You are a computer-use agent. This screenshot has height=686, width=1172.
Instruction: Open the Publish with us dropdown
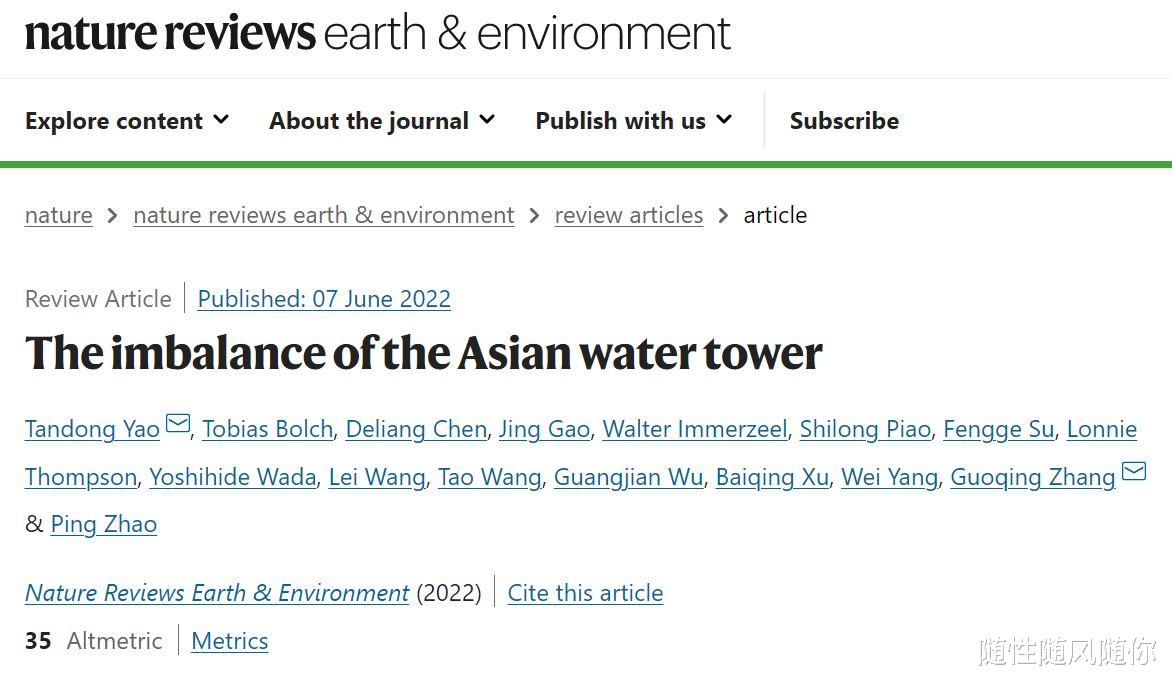(x=634, y=120)
